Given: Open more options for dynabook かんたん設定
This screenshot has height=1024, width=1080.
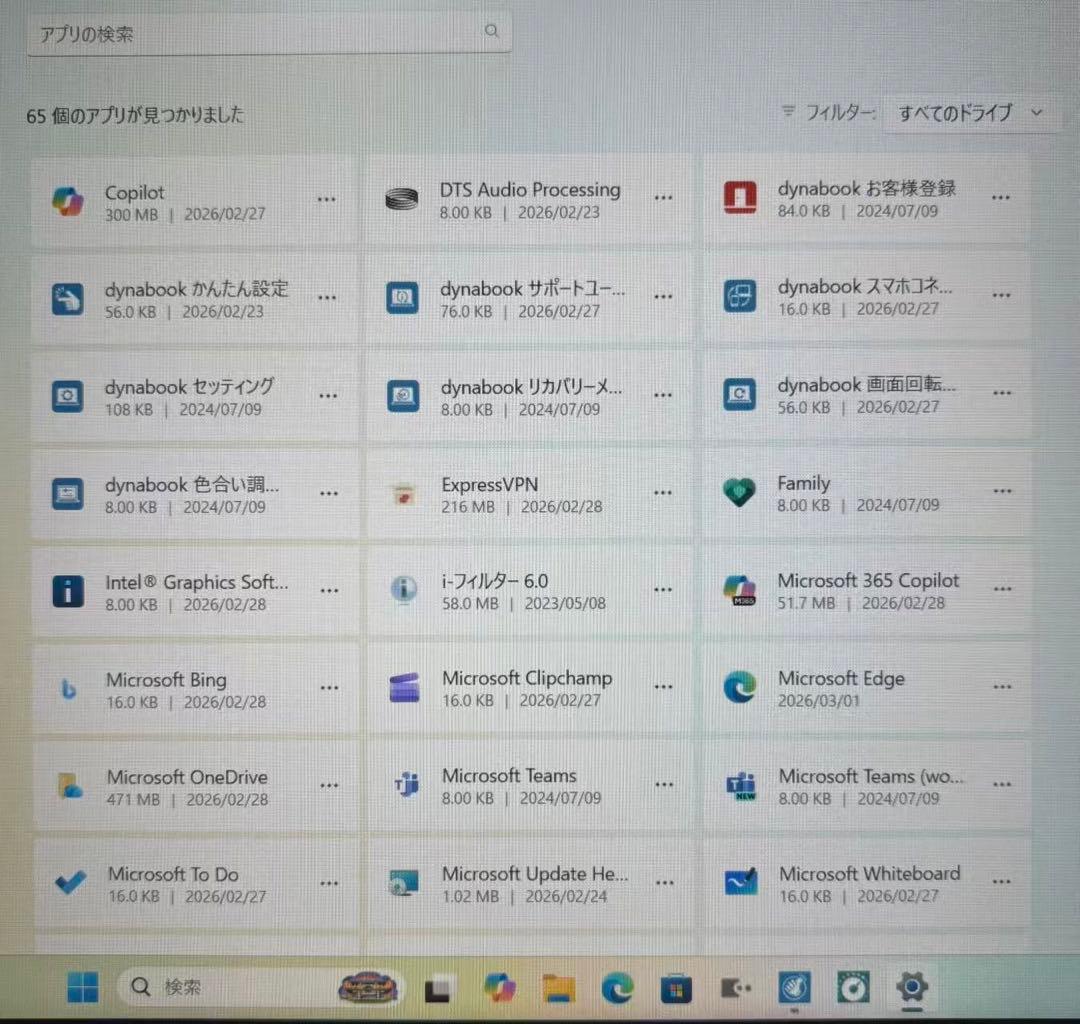Looking at the screenshot, I should (327, 298).
